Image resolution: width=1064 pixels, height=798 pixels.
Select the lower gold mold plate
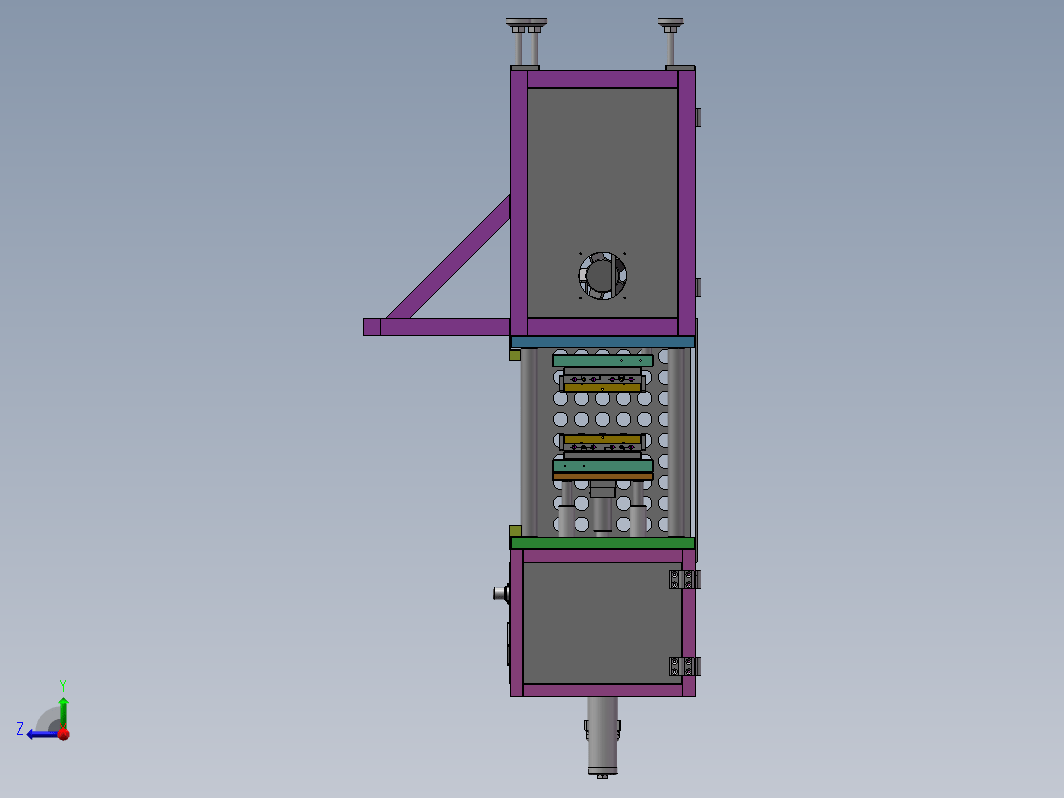(603, 440)
